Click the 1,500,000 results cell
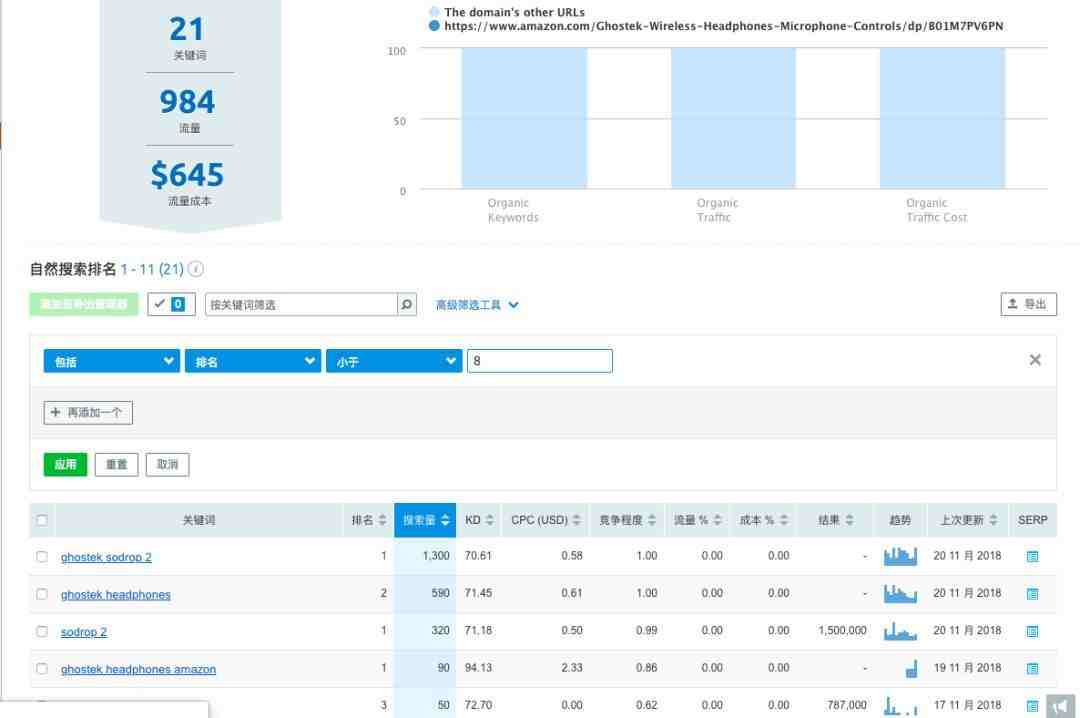Screen dimensions: 1080x718 click(842, 630)
